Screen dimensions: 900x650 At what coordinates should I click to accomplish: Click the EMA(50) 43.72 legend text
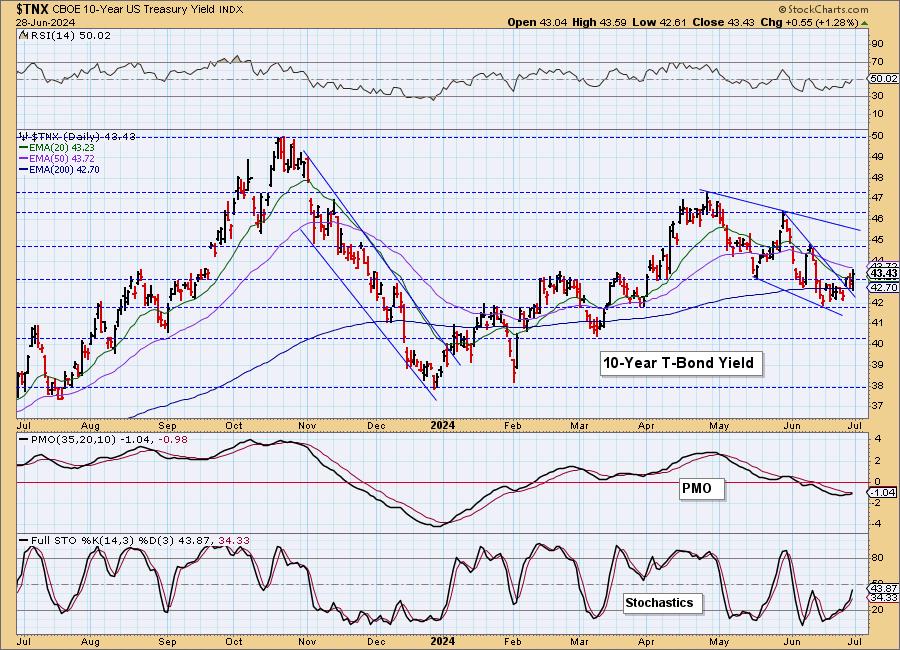pyautogui.click(x=62, y=158)
